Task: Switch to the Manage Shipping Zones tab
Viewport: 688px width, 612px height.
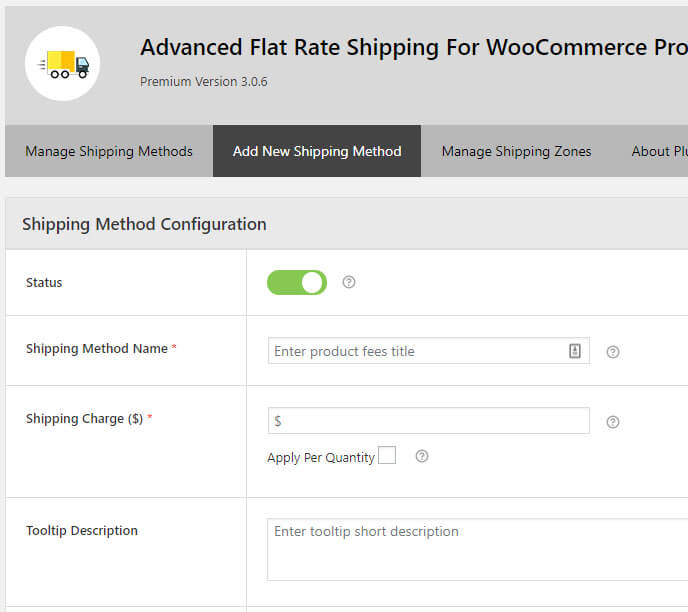Action: pyautogui.click(x=516, y=151)
